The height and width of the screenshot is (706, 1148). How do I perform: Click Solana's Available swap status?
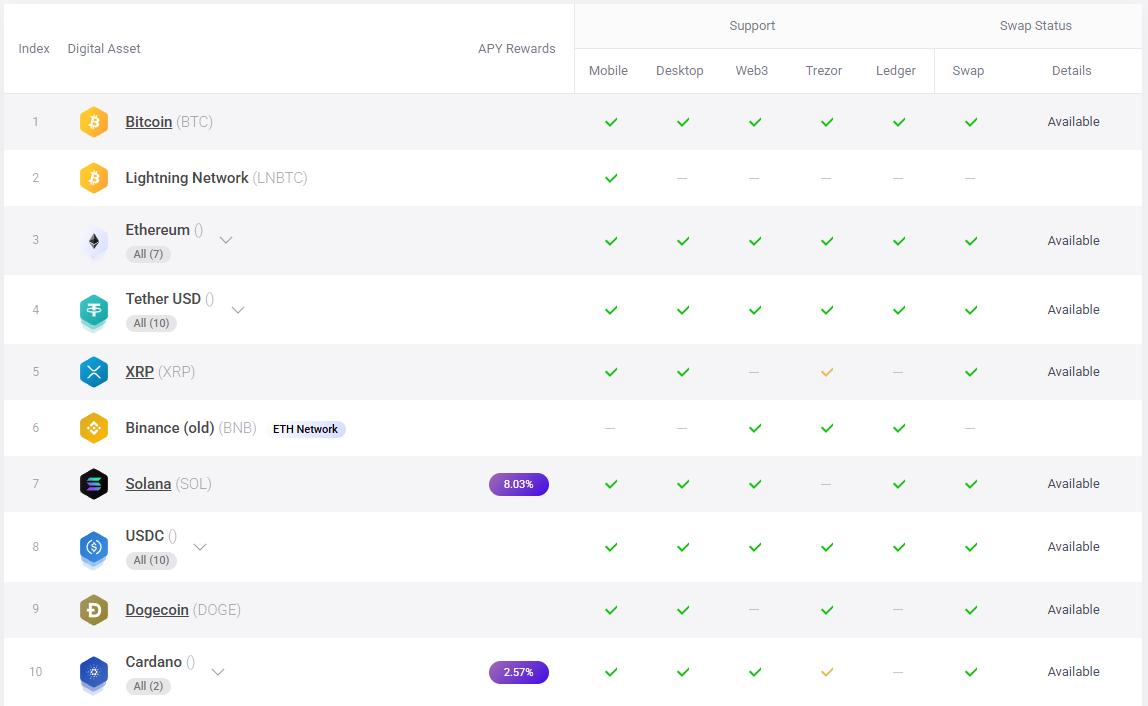[x=1073, y=483]
